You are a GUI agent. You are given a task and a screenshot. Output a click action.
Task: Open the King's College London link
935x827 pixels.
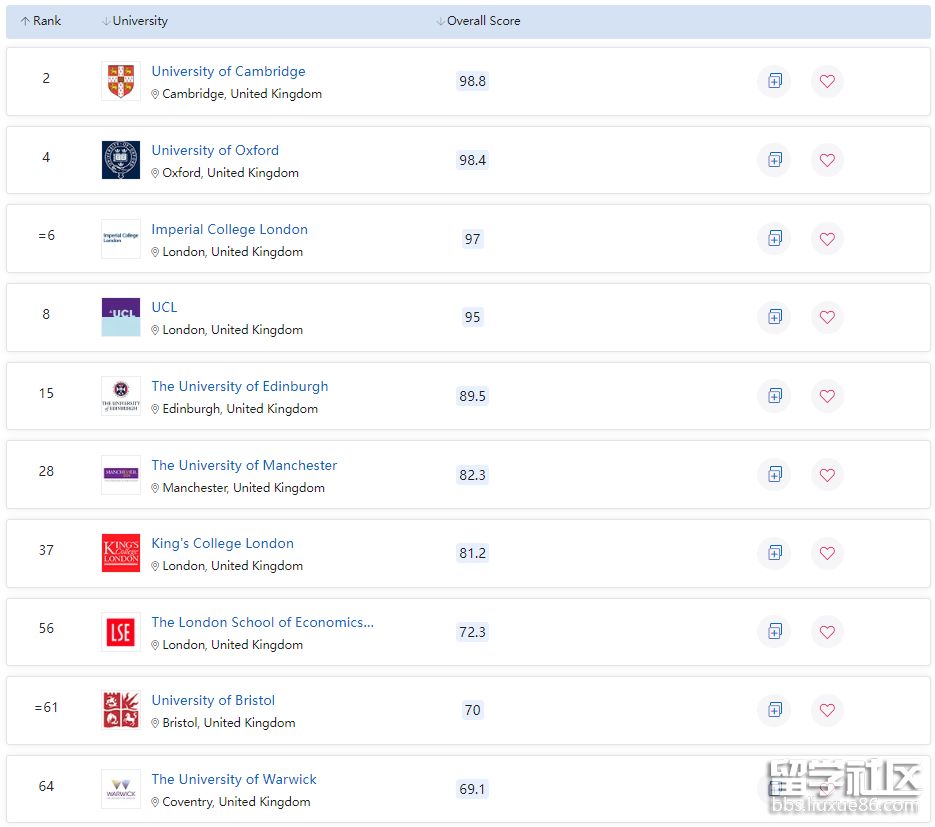coord(222,543)
